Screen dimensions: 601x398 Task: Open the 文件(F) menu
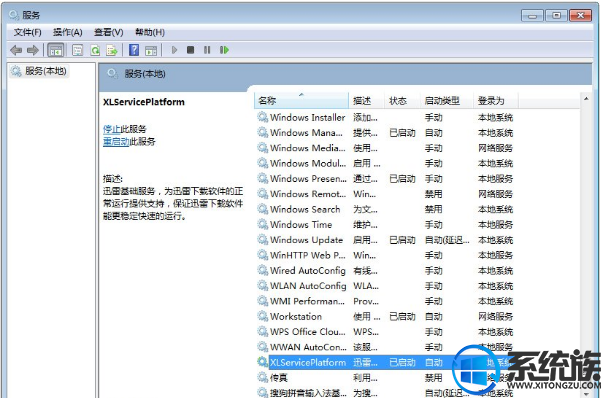pyautogui.click(x=28, y=32)
